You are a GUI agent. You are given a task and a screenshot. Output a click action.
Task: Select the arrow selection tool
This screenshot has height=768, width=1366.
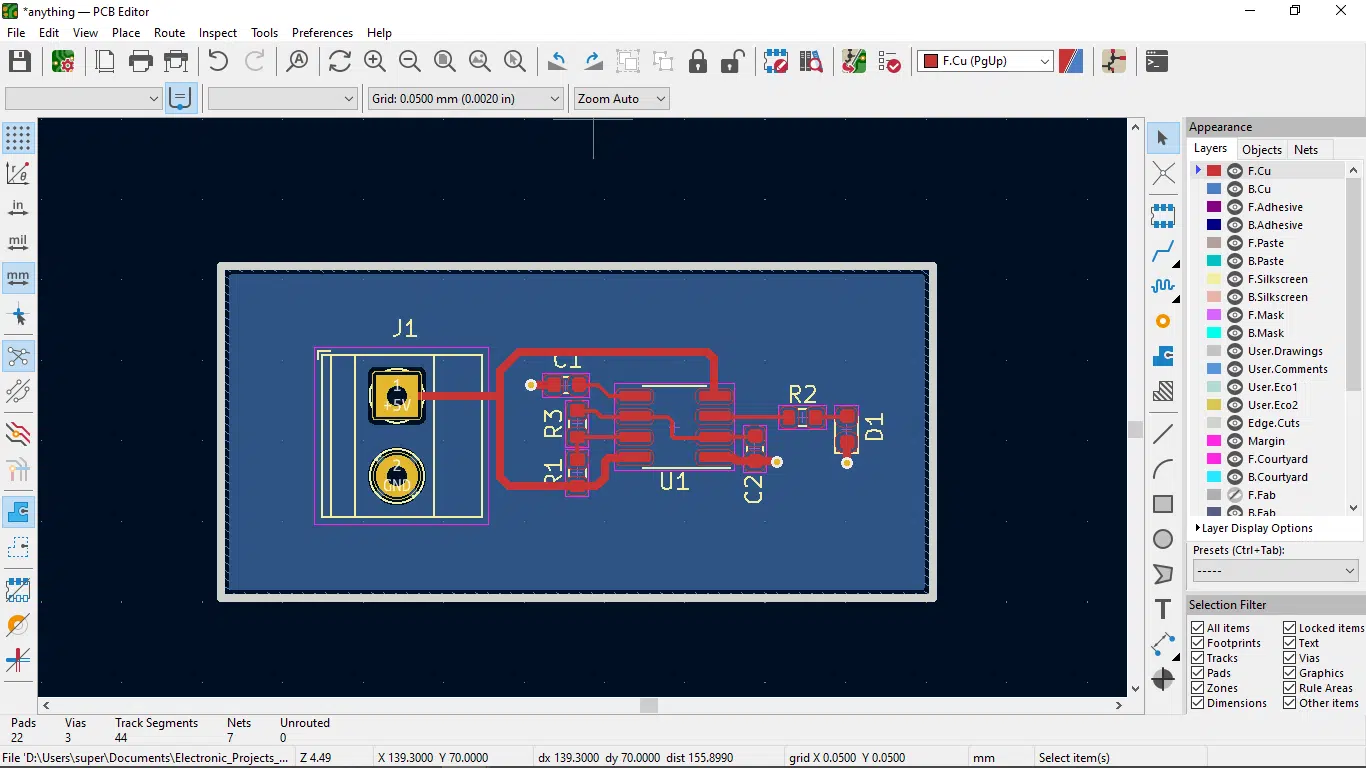click(x=1163, y=138)
